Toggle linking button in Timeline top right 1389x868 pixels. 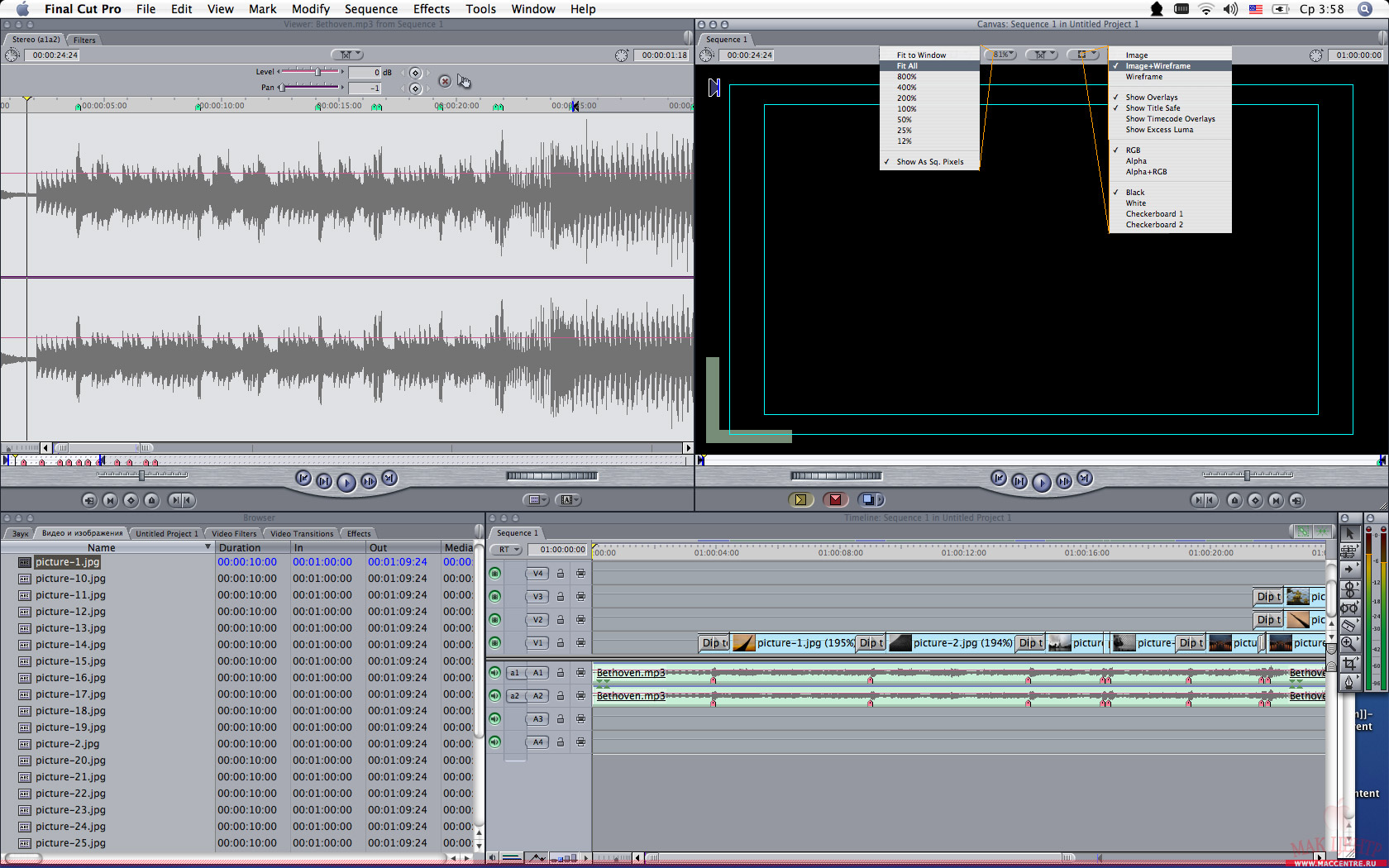click(x=1303, y=532)
